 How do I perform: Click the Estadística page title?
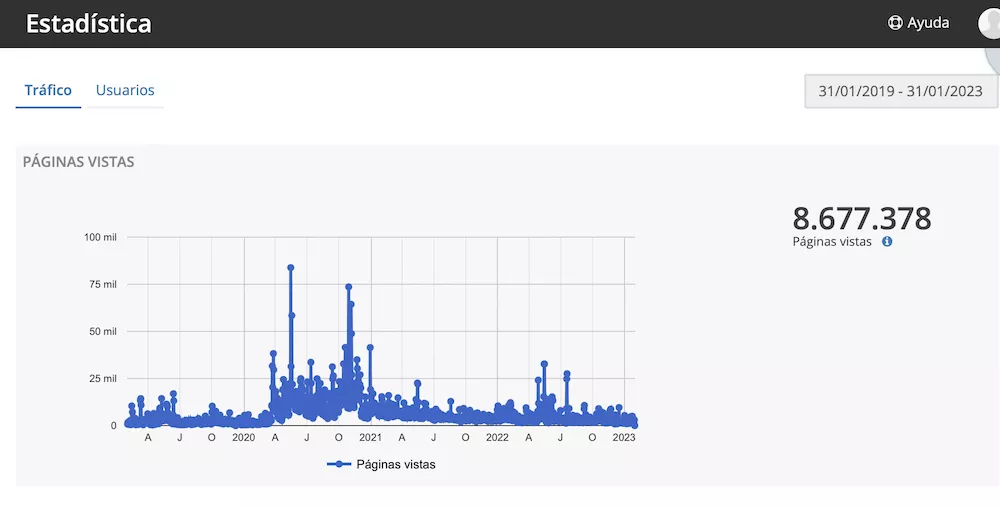pos(89,24)
